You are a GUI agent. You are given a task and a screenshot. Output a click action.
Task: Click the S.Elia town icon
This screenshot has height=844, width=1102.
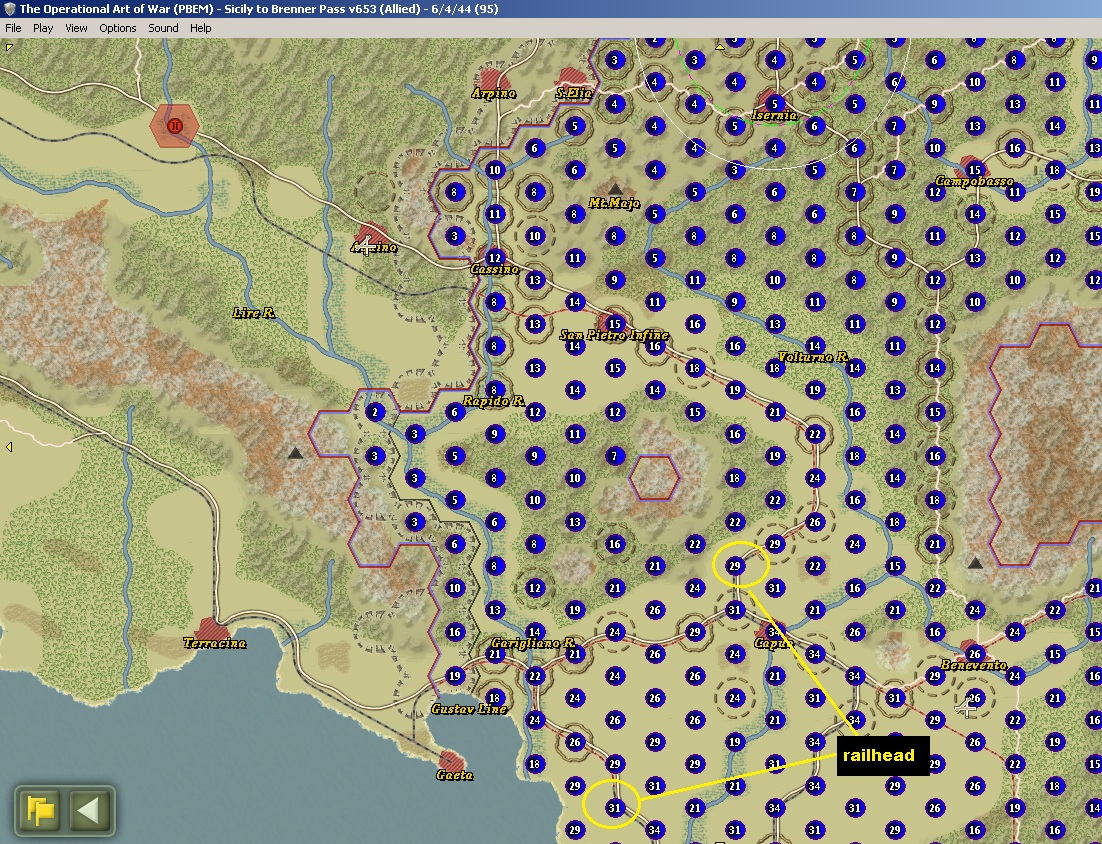[x=571, y=79]
